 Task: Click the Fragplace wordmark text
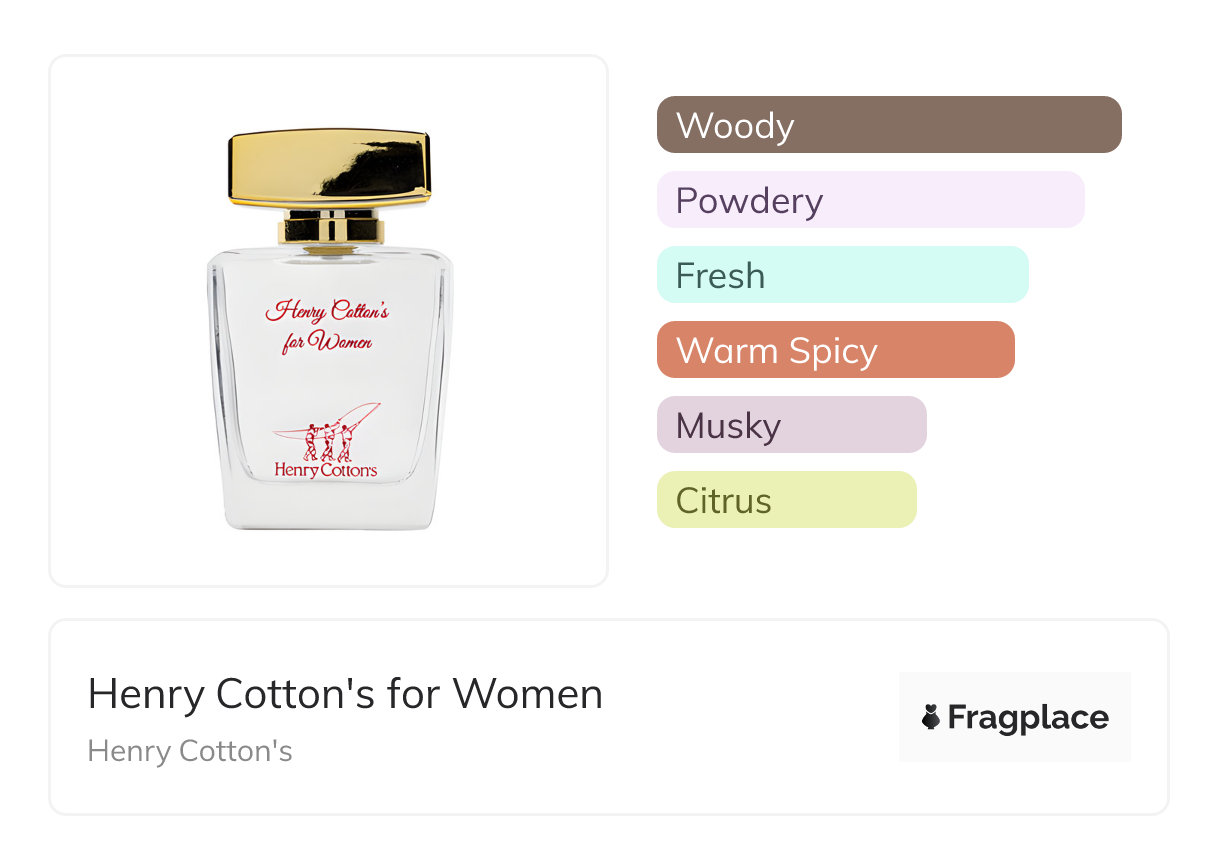(x=1028, y=718)
